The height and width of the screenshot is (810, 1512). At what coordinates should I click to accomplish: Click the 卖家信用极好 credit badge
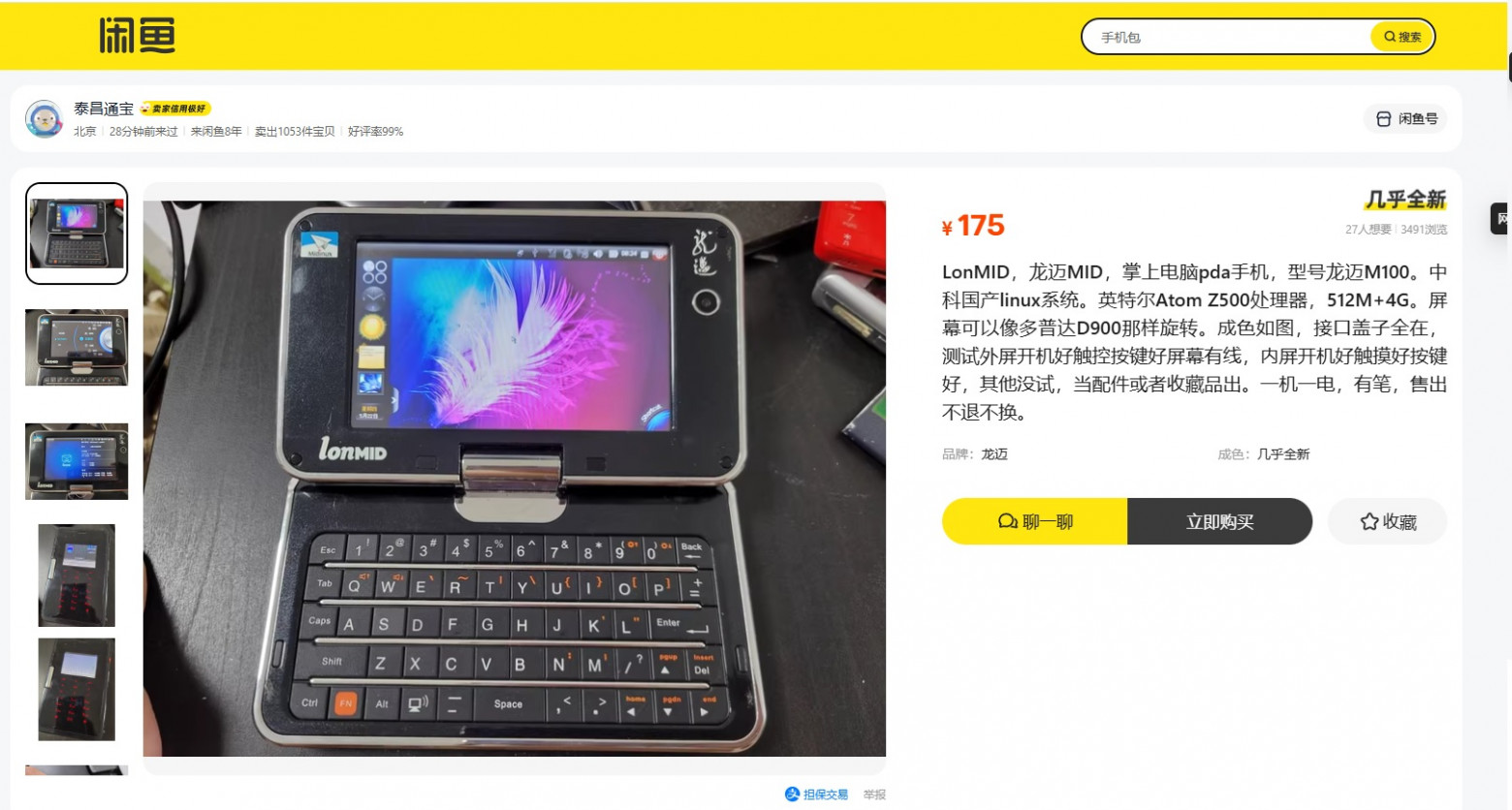pyautogui.click(x=175, y=109)
